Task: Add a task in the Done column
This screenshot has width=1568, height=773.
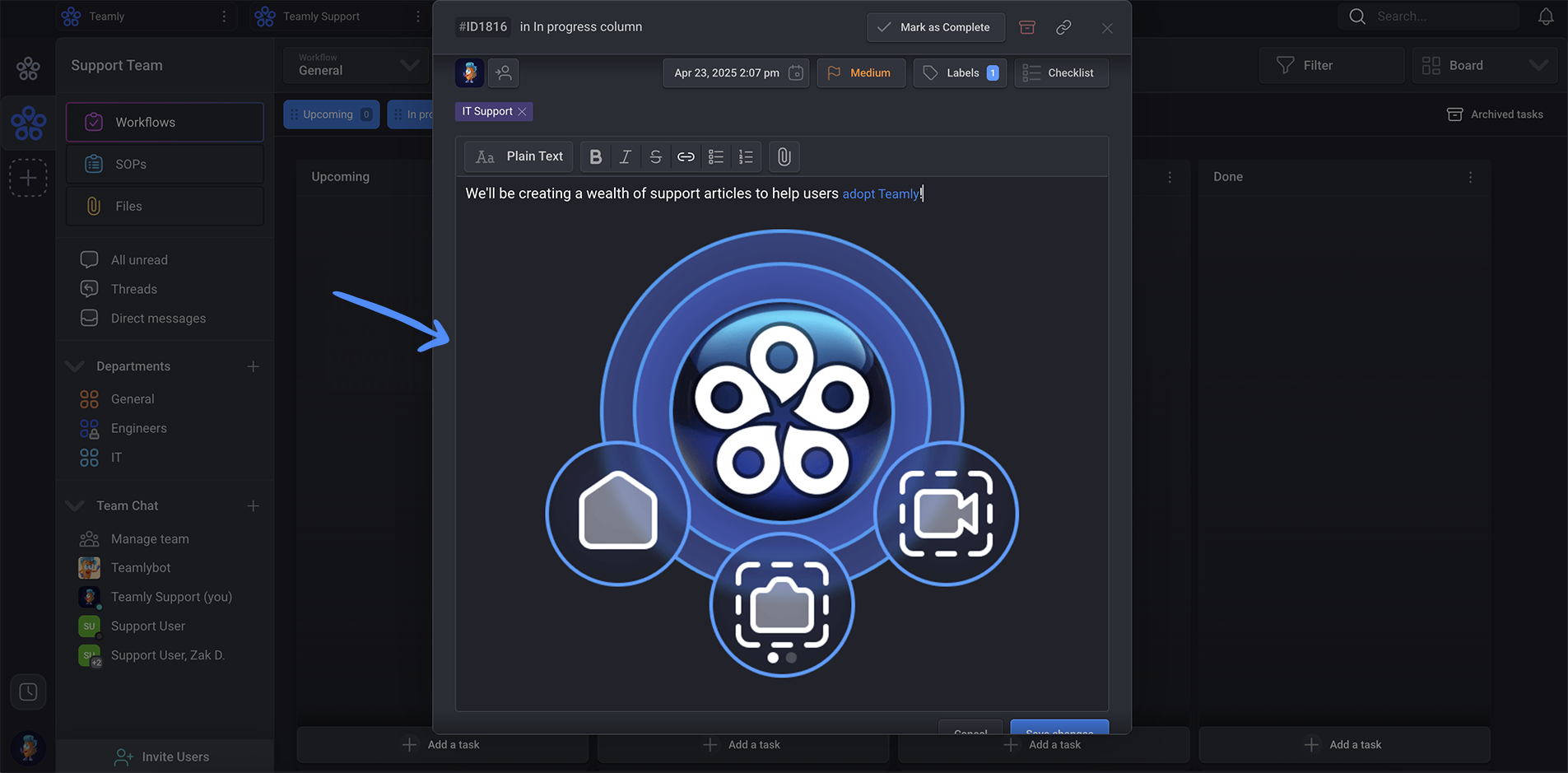Action: [1343, 744]
